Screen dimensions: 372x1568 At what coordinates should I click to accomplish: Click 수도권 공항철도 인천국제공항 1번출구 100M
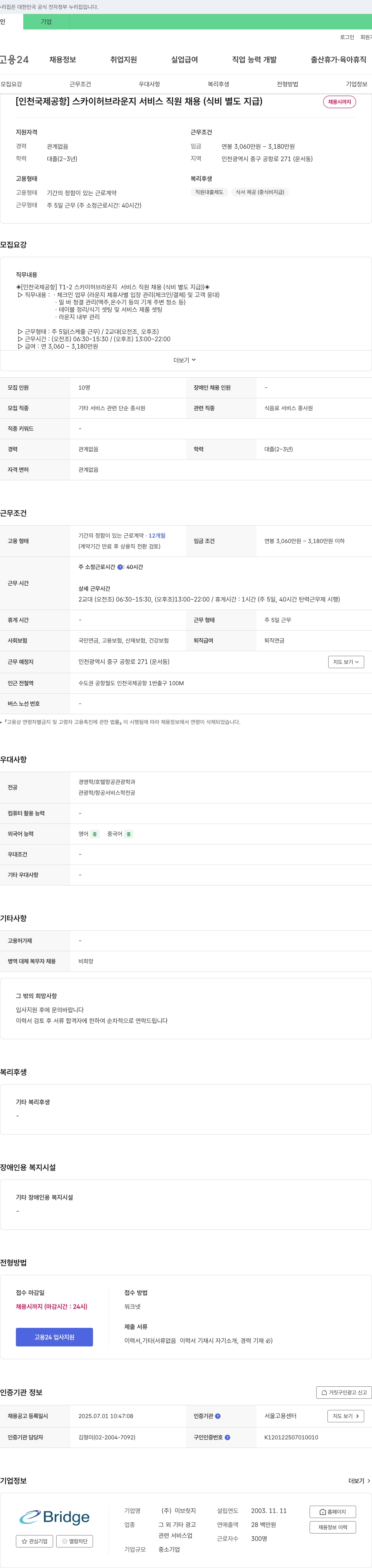tap(131, 683)
